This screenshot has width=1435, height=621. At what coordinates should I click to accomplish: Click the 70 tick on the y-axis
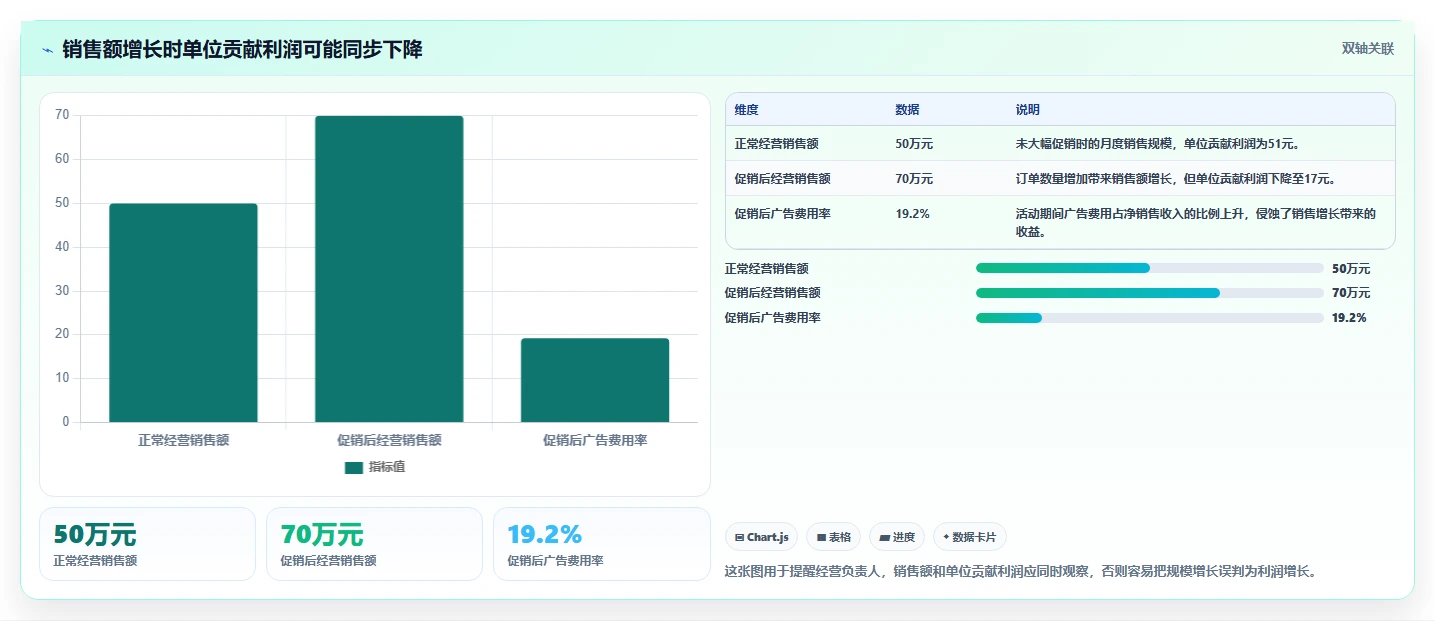click(x=62, y=115)
